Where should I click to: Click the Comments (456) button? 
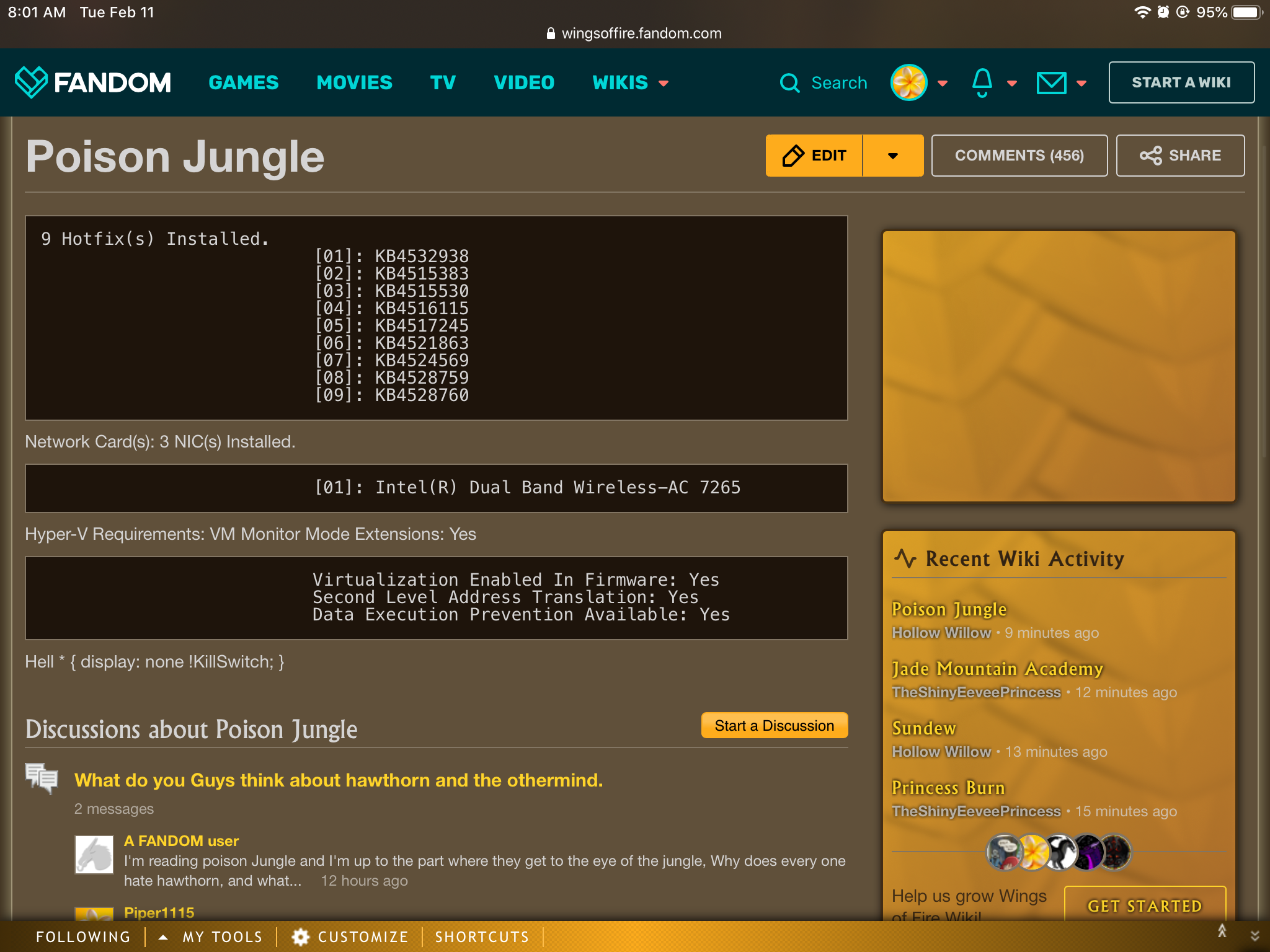pyautogui.click(x=1019, y=156)
